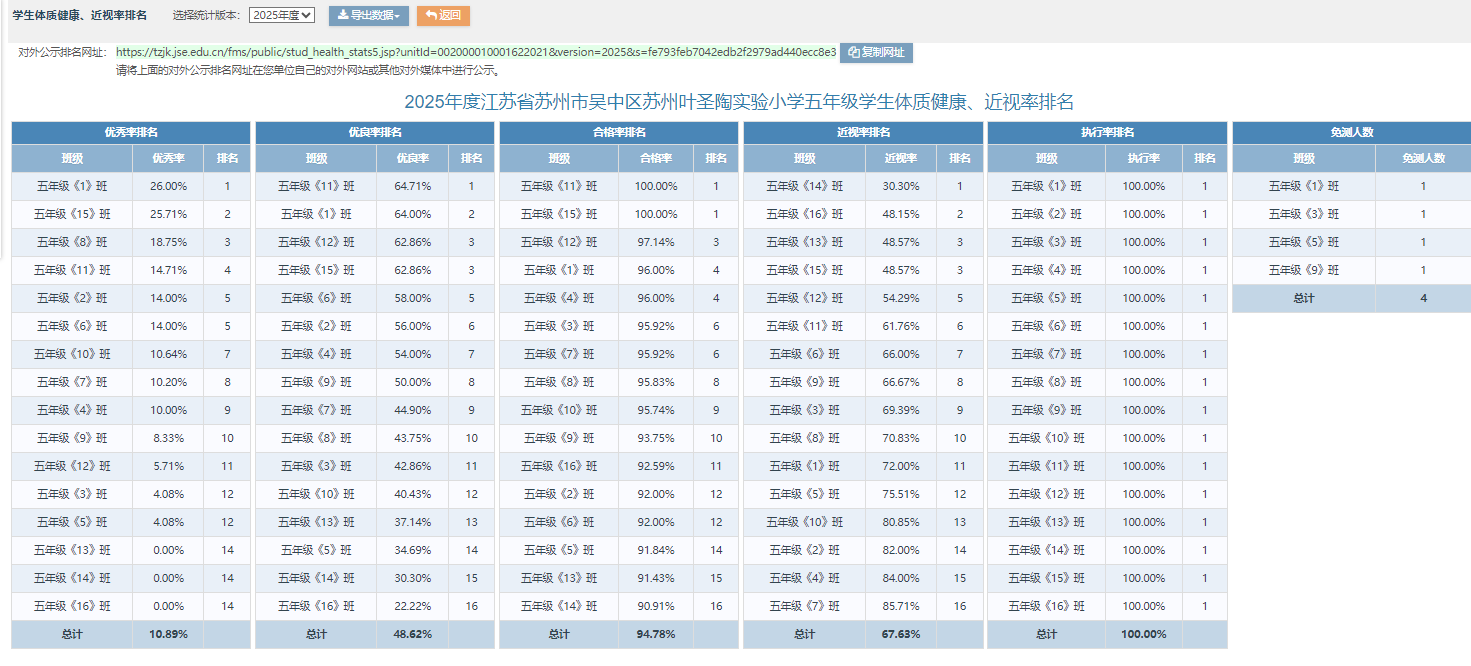The image size is (1471, 666).
Task: Click the 10.89% total excellent rate cell
Action: (x=168, y=634)
